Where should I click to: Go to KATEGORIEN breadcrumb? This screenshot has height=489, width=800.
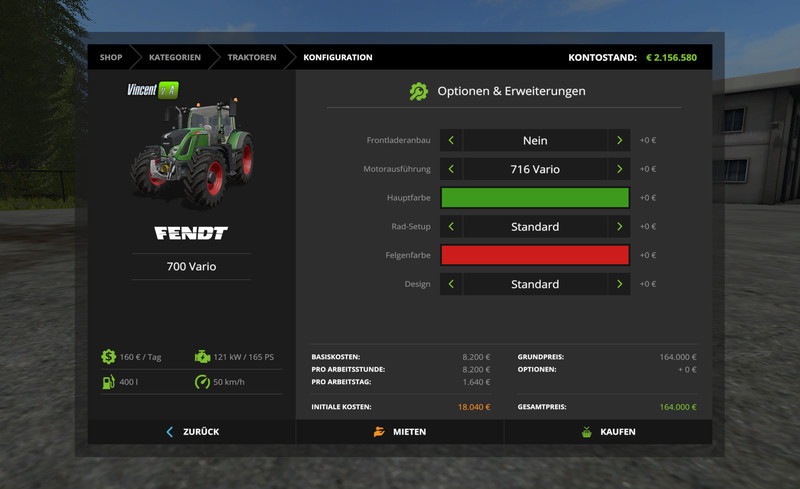(x=175, y=57)
